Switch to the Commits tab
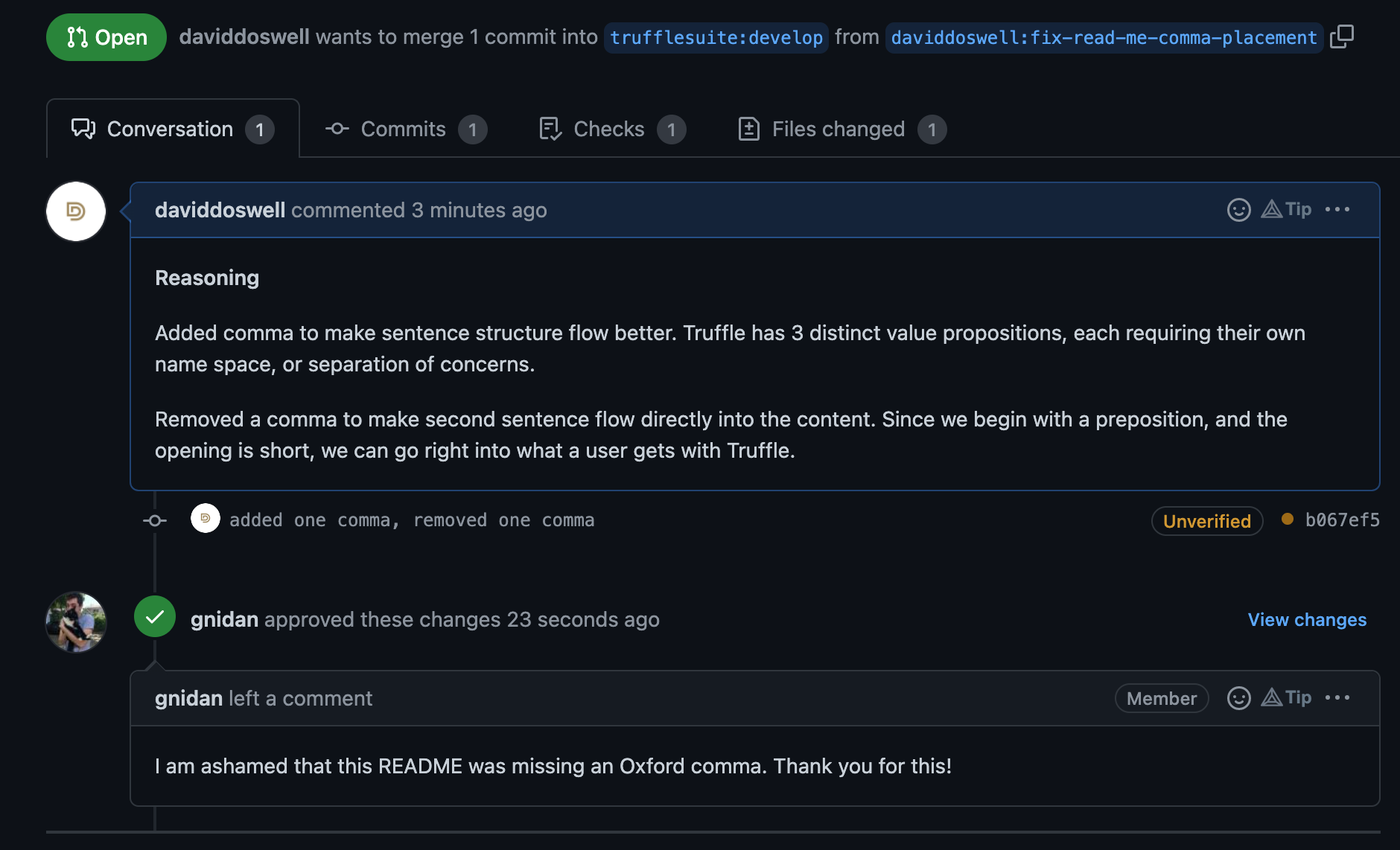 coord(402,129)
